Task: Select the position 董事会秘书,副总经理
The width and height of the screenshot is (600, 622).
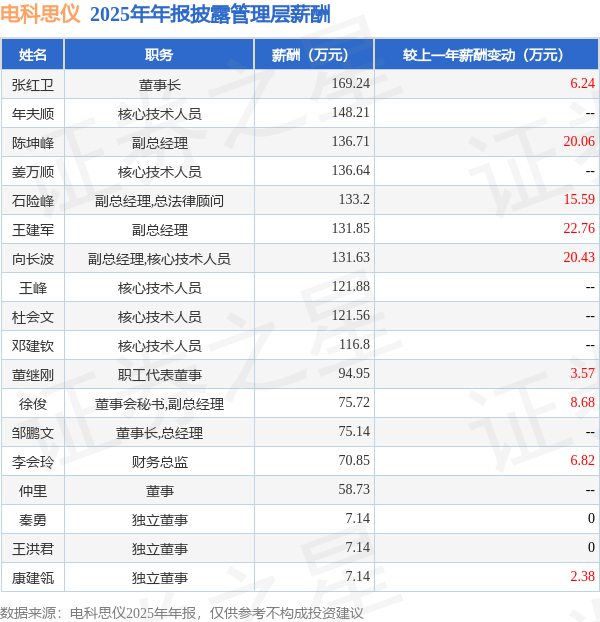Action: 159,404
